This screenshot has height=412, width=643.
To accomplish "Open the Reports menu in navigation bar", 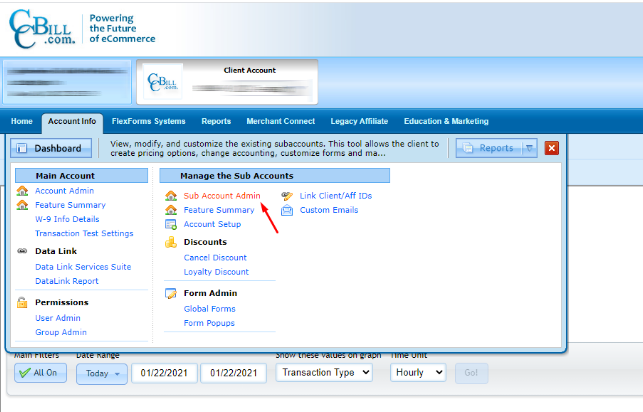I will (216, 121).
